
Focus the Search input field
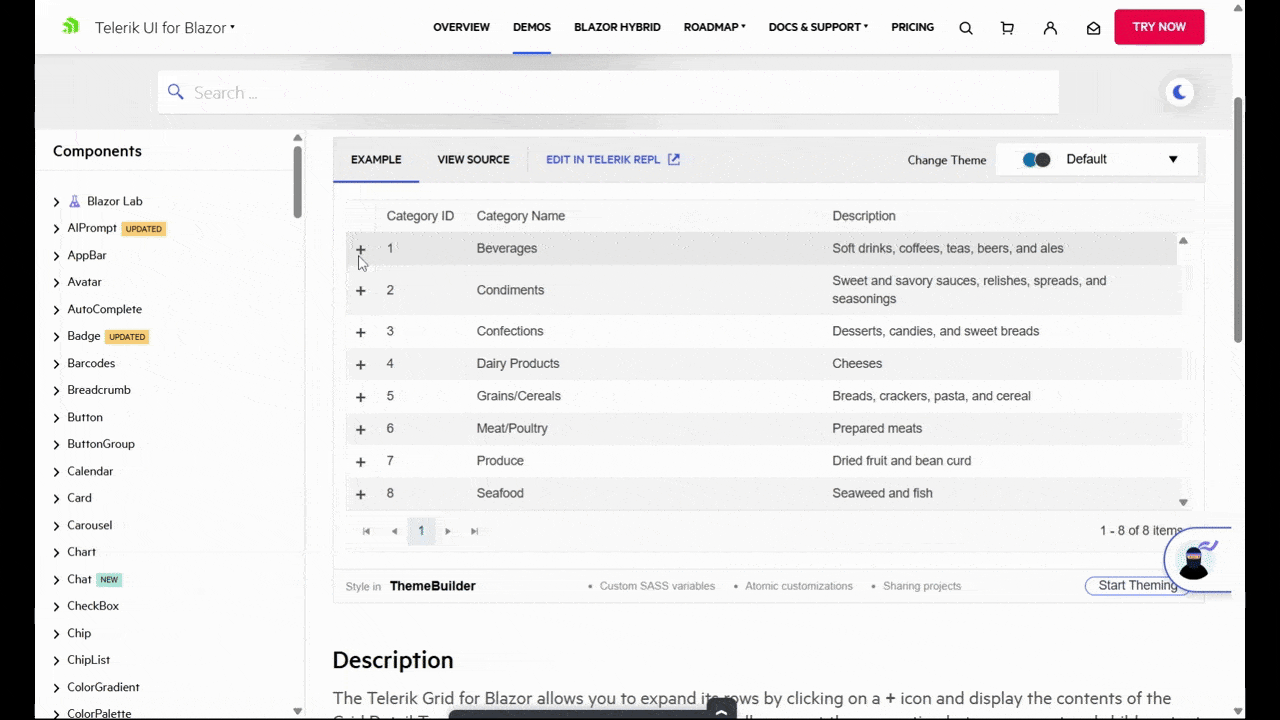[x=608, y=92]
